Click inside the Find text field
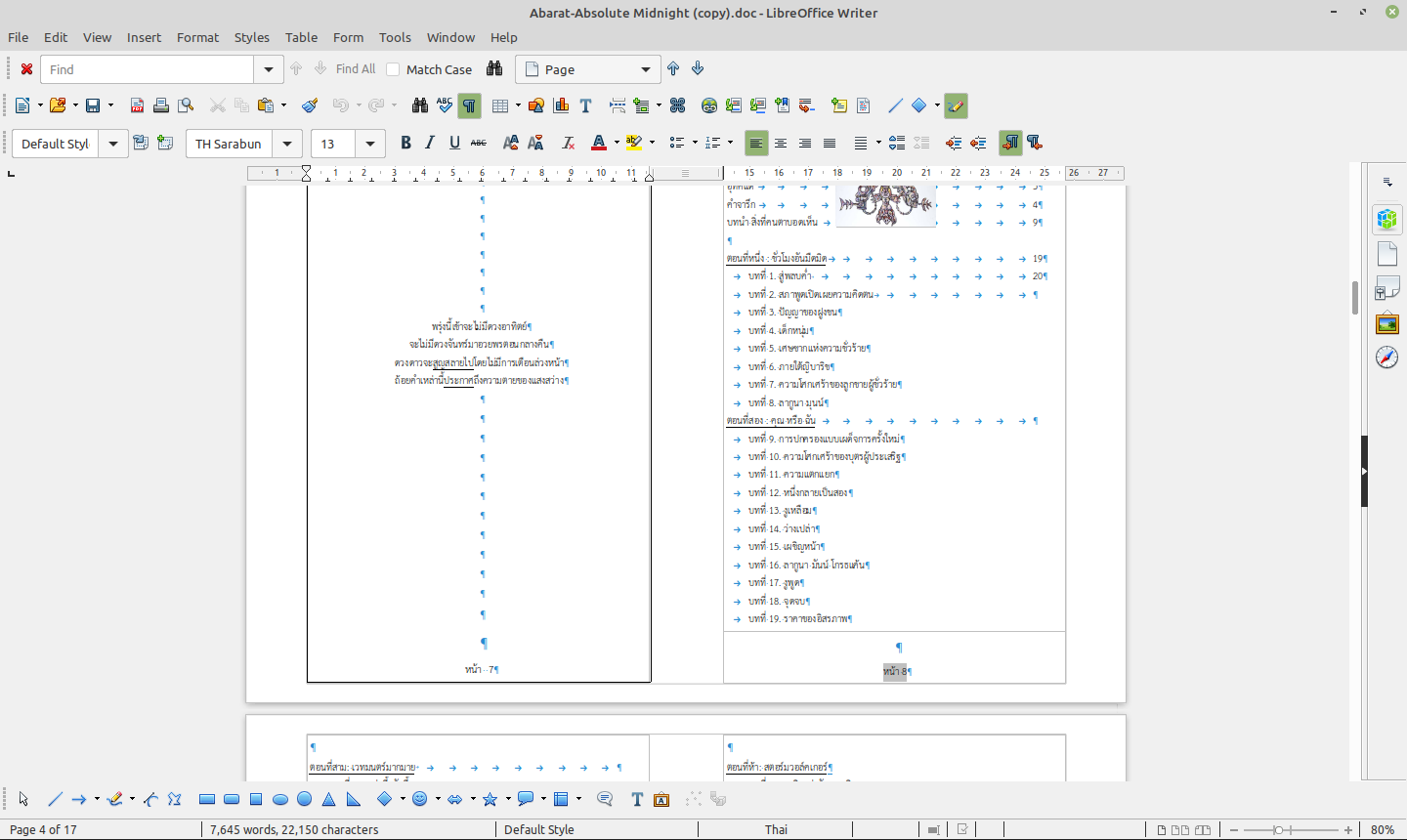This screenshot has height=840, width=1407. 147,69
